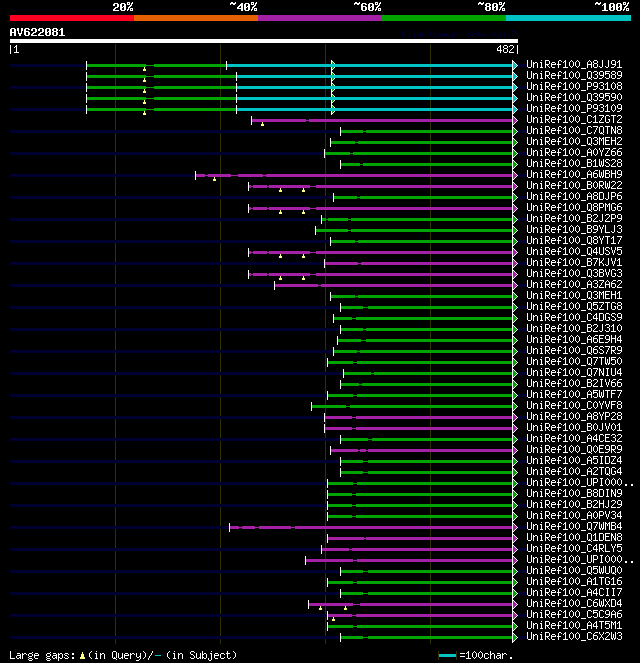
Task: Click the UniRef100_Q0E9R9 label
Action: [x=574, y=449]
